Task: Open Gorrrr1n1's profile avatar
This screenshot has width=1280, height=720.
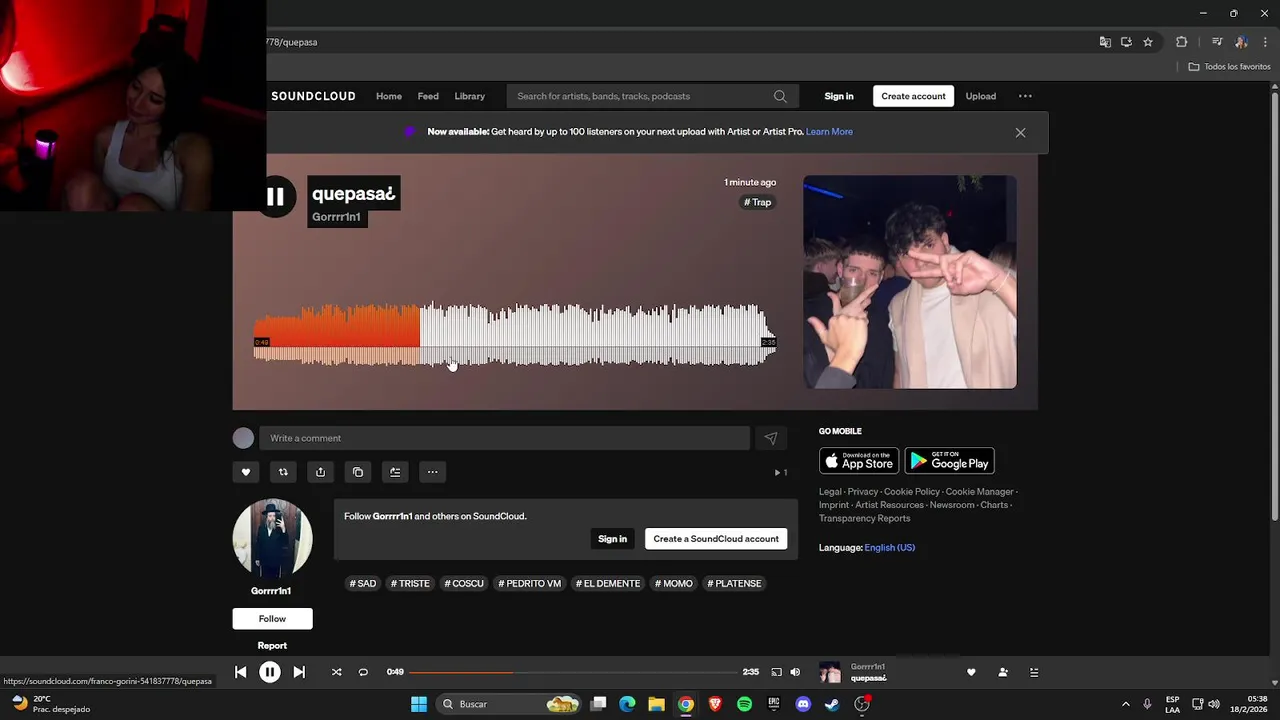Action: (272, 539)
